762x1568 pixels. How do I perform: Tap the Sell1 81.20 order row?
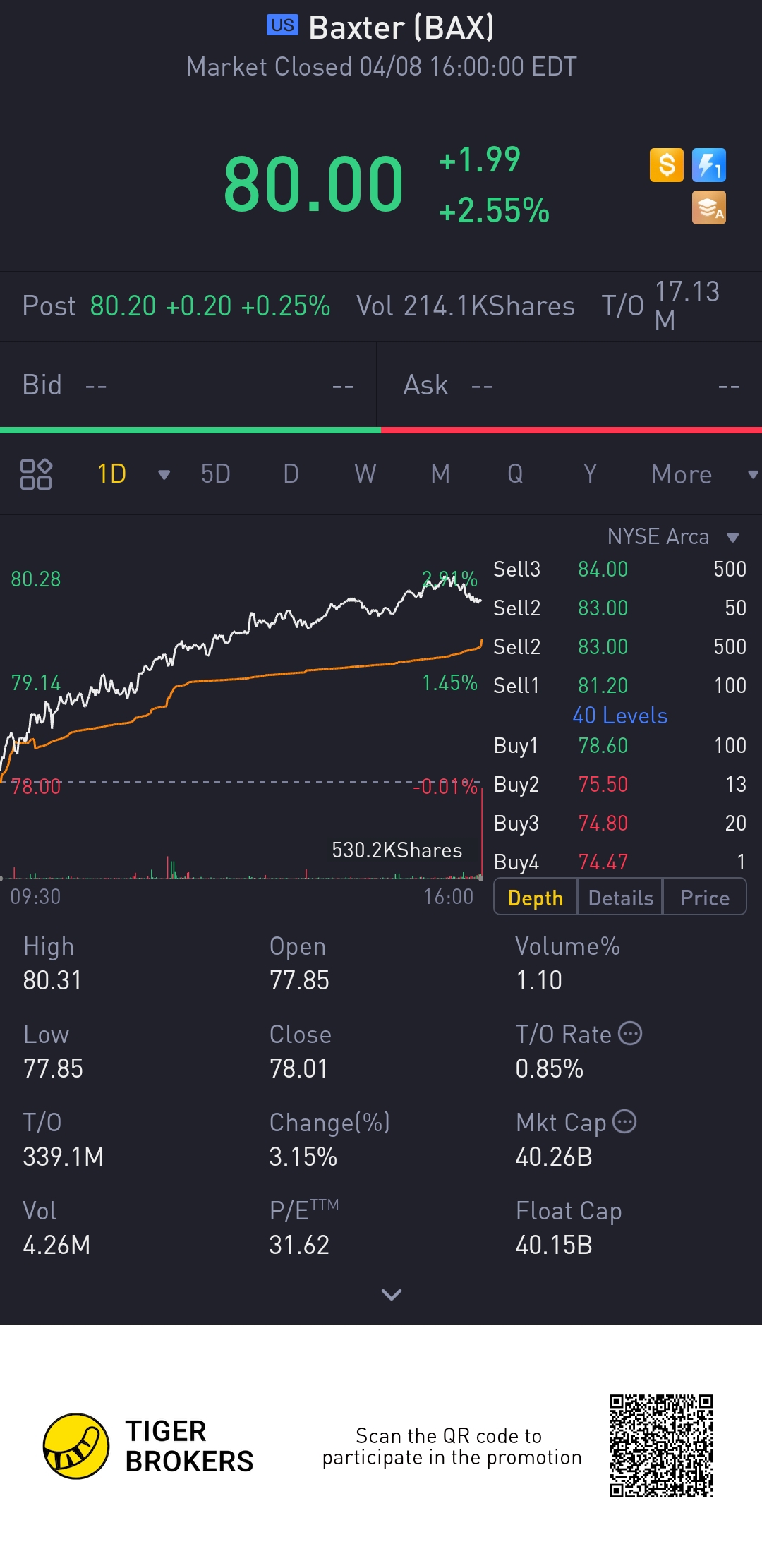(620, 686)
